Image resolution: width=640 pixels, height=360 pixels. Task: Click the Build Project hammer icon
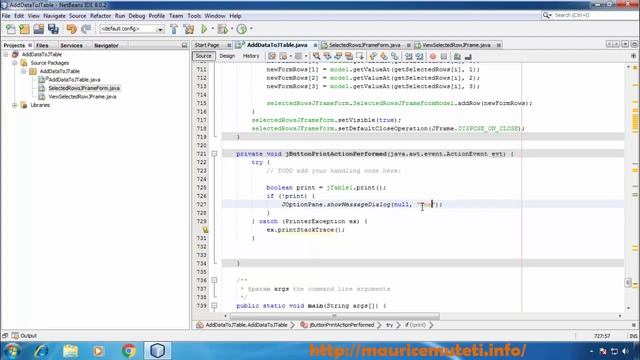click(174, 29)
